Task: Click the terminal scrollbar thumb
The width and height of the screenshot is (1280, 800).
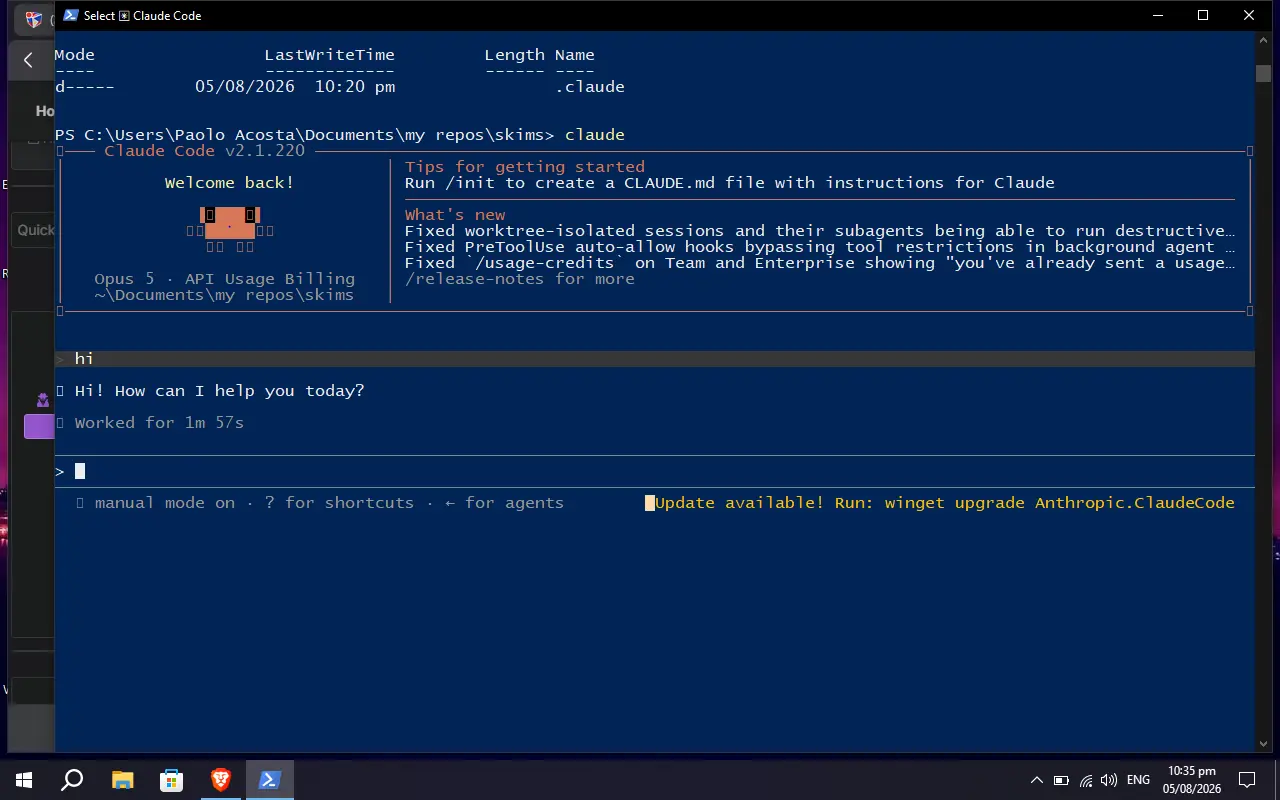Action: tap(1263, 73)
